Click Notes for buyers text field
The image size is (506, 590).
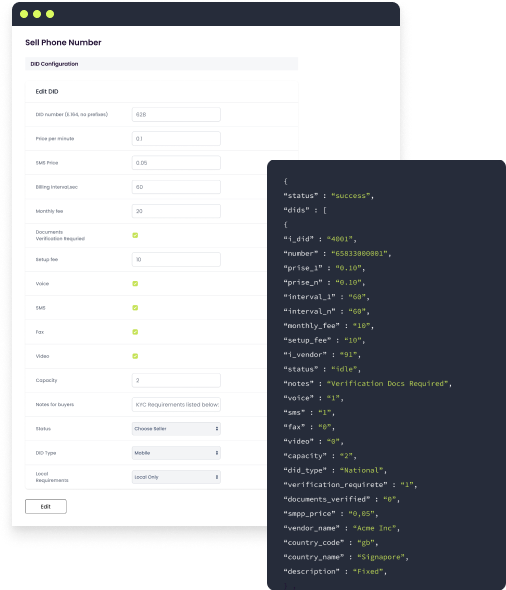pos(176,404)
